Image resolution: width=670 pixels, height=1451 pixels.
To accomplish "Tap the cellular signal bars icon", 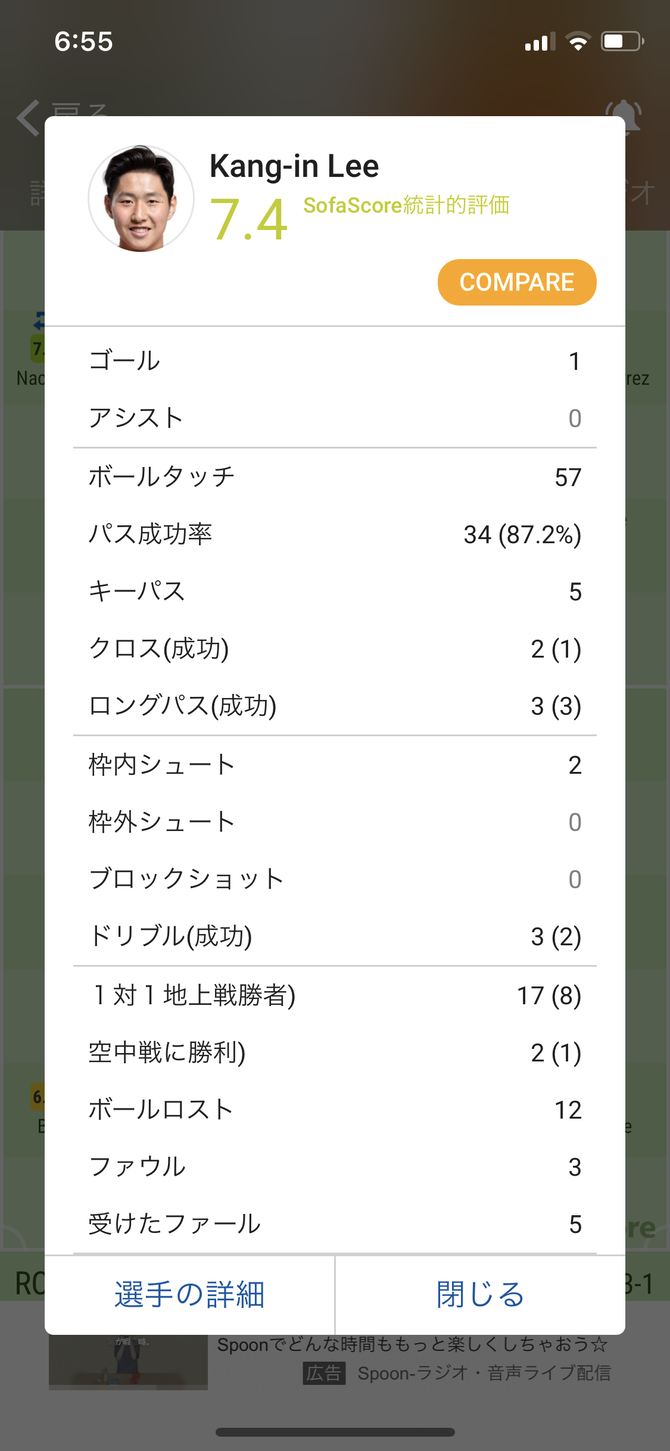I will (x=539, y=42).
